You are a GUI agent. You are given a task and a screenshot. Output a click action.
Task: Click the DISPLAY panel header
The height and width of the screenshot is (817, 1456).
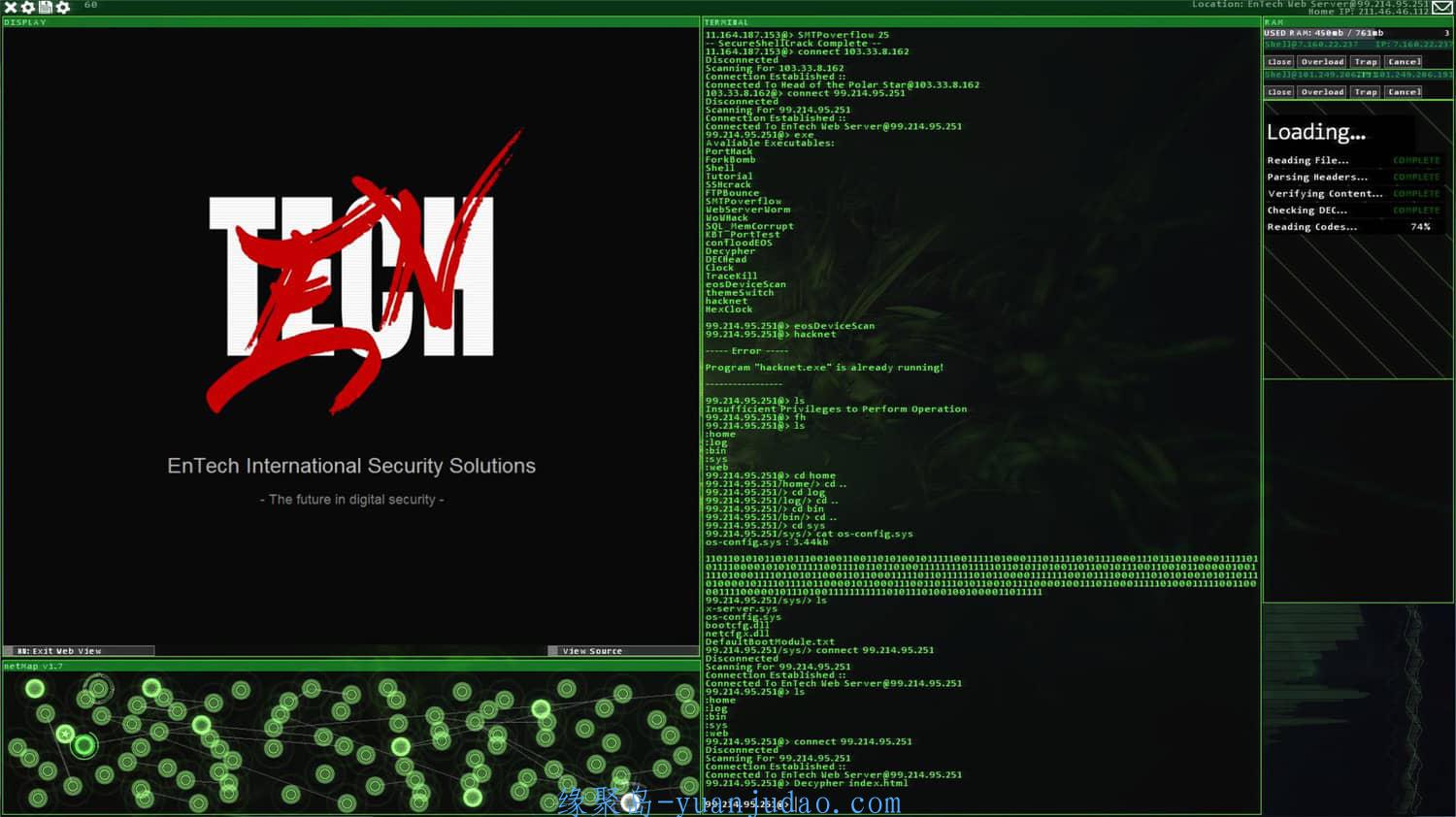(350, 22)
